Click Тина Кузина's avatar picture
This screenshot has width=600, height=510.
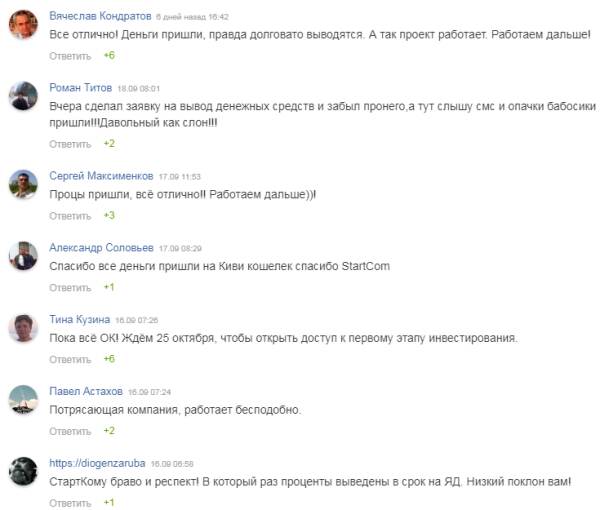tap(24, 328)
